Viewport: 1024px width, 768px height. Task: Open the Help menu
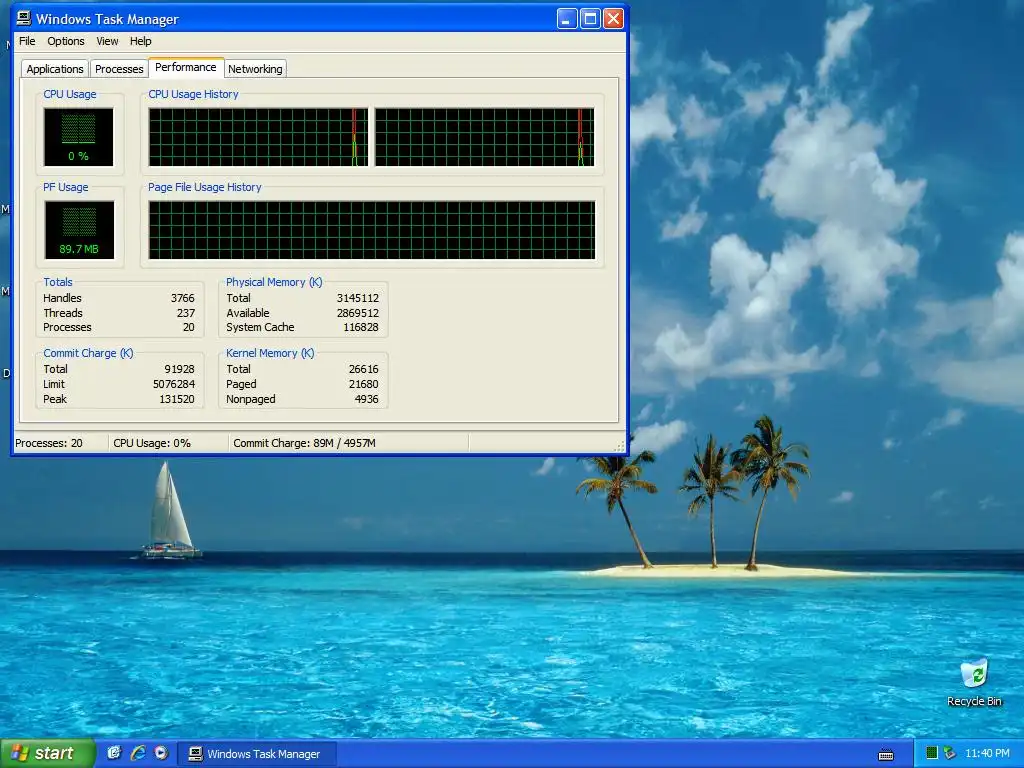coord(140,41)
